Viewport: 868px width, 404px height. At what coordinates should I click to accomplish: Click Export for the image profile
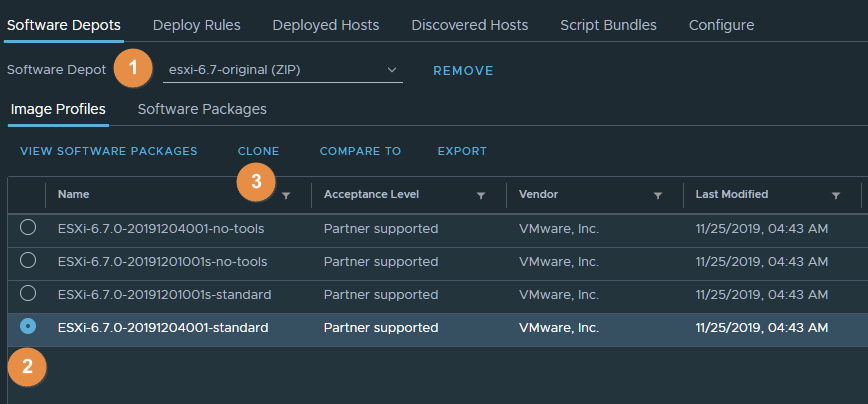tap(462, 152)
